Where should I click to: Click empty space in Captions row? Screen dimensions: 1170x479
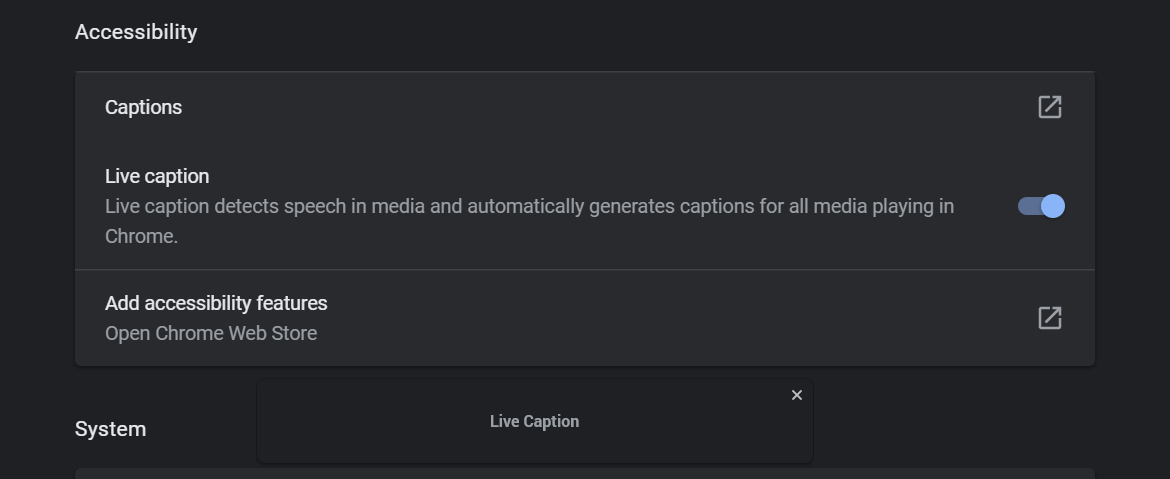pyautogui.click(x=597, y=107)
